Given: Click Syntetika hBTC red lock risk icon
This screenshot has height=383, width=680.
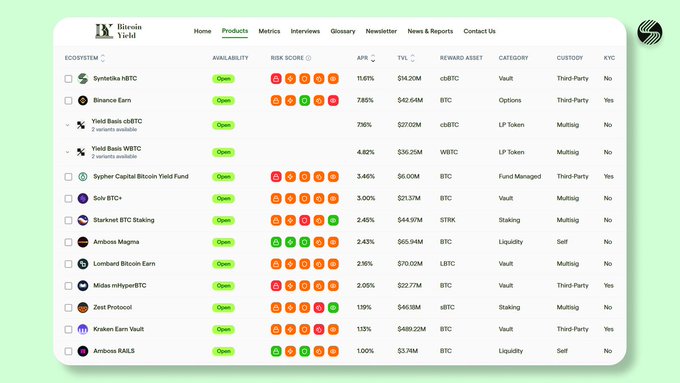Looking at the screenshot, I should tap(276, 79).
